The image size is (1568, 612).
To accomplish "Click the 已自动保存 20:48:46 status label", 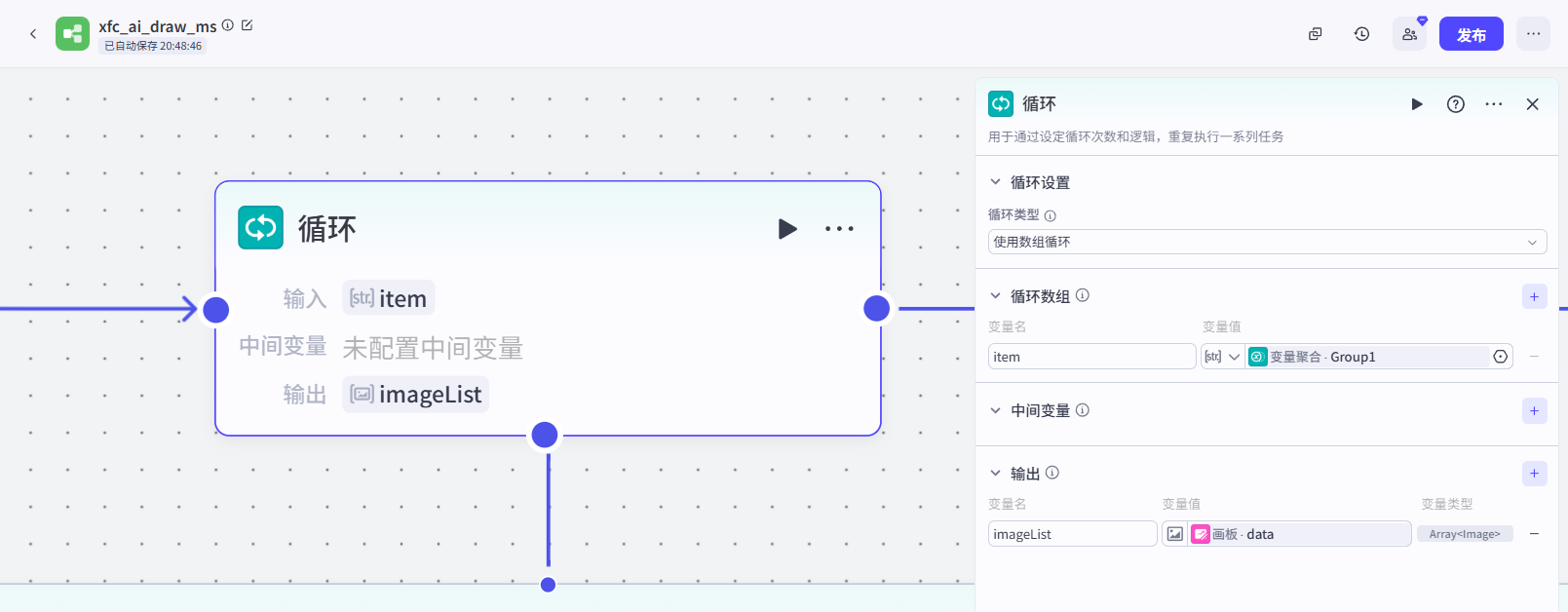I will click(x=153, y=46).
